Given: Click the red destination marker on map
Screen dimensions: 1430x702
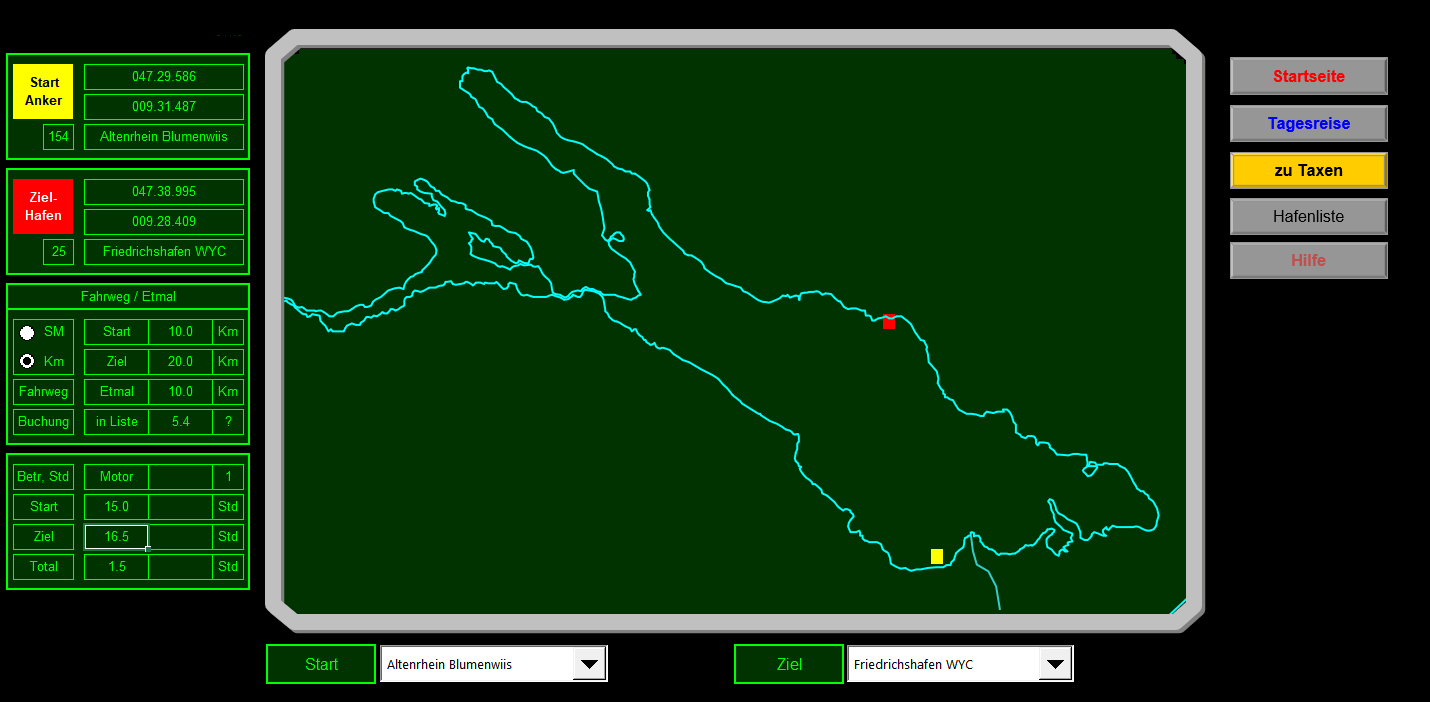Looking at the screenshot, I should [x=889, y=321].
